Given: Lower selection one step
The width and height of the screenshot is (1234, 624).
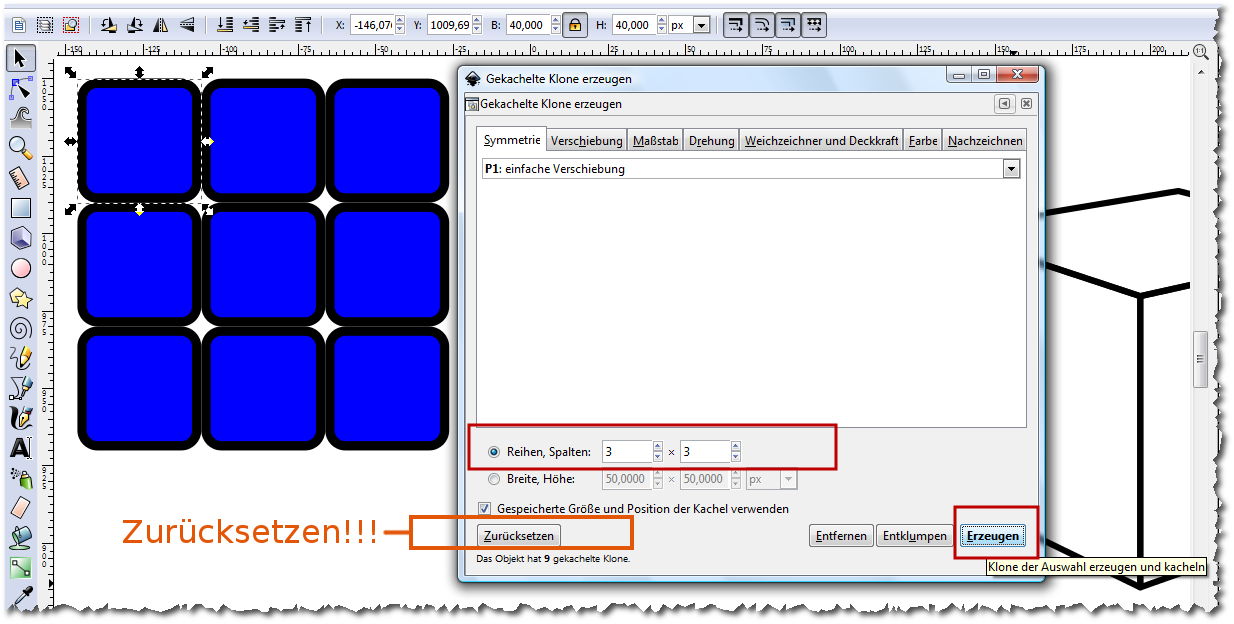Looking at the screenshot, I should pos(251,24).
